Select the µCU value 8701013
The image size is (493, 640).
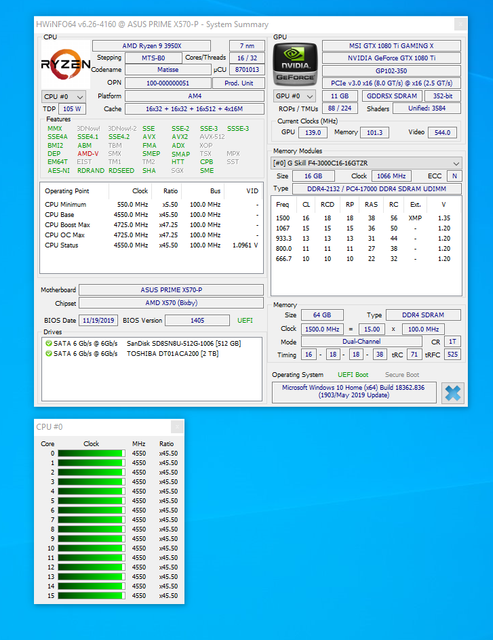click(247, 69)
